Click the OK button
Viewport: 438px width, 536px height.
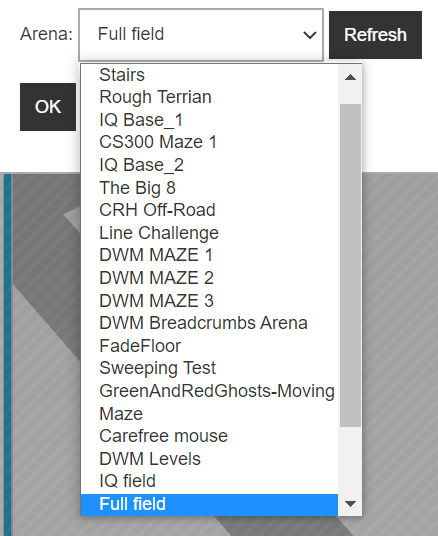[48, 107]
